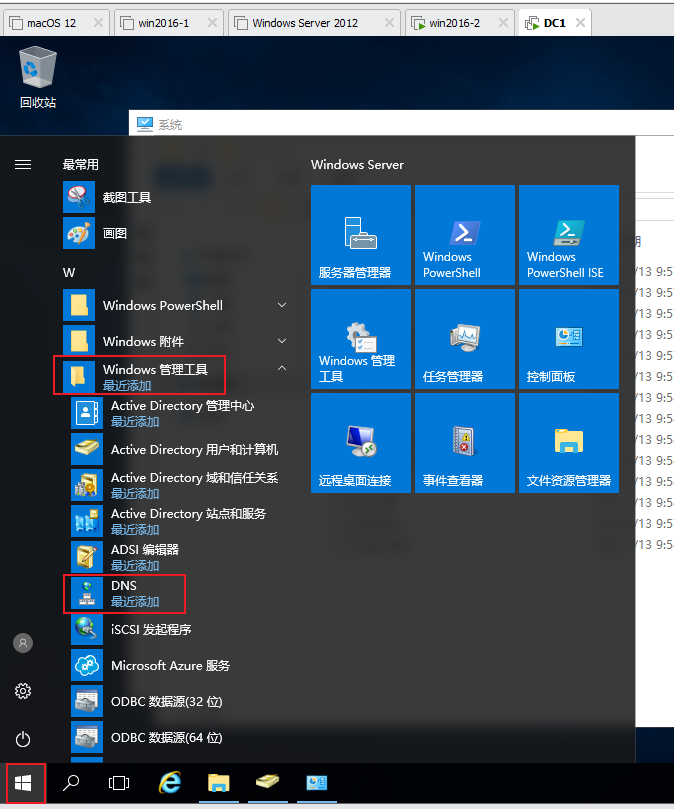
Task: Open iSCSI 发起程序
Action: [179, 629]
